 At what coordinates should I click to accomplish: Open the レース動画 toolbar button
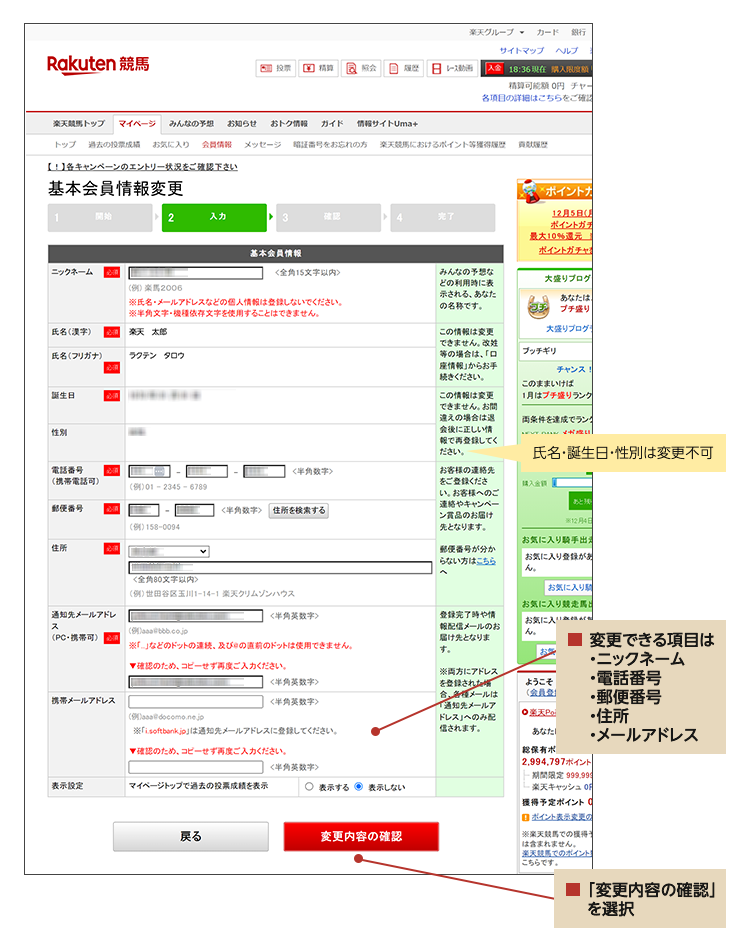pos(452,69)
